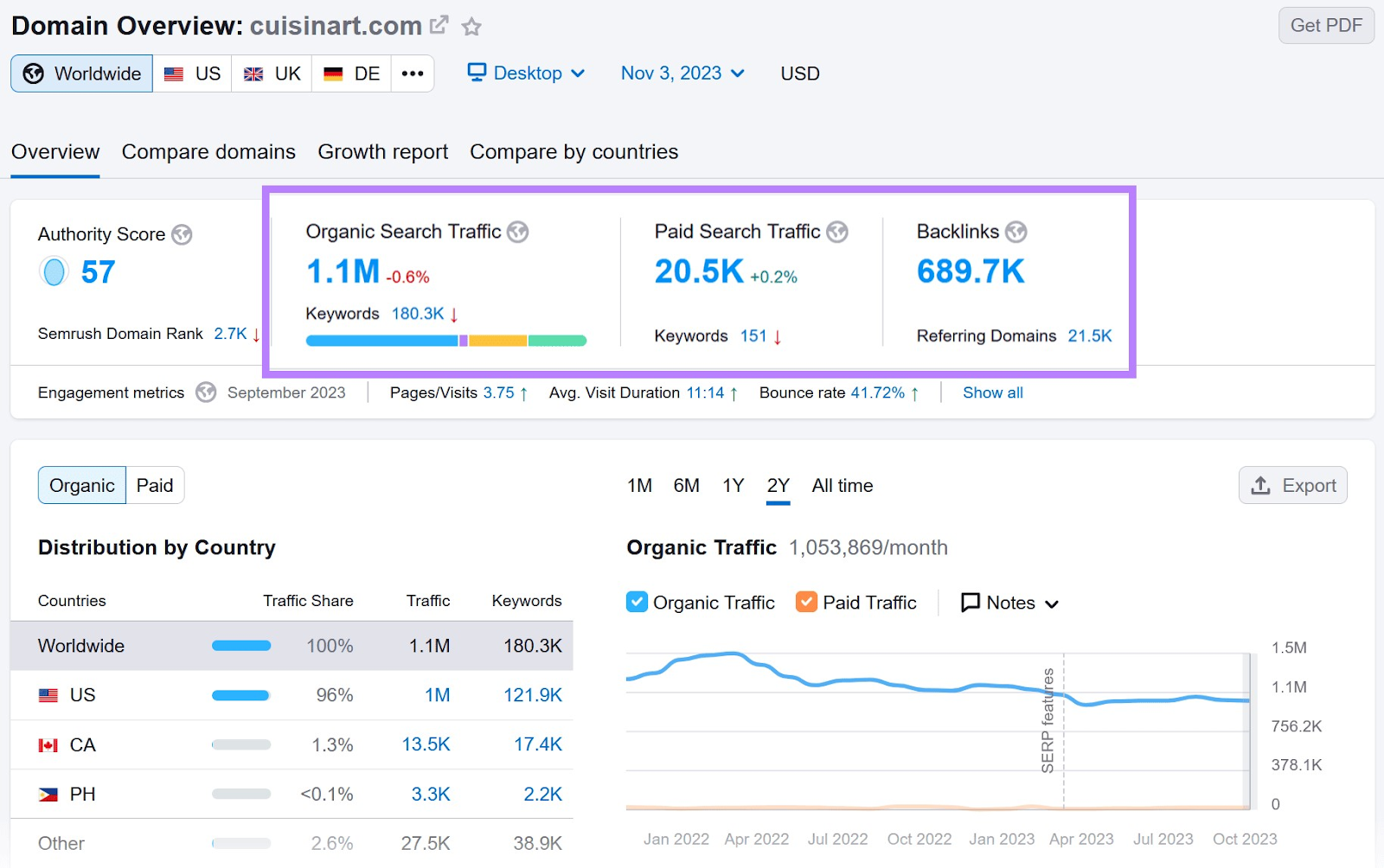
Task: Click Canada flag in country table
Action: pos(48,745)
